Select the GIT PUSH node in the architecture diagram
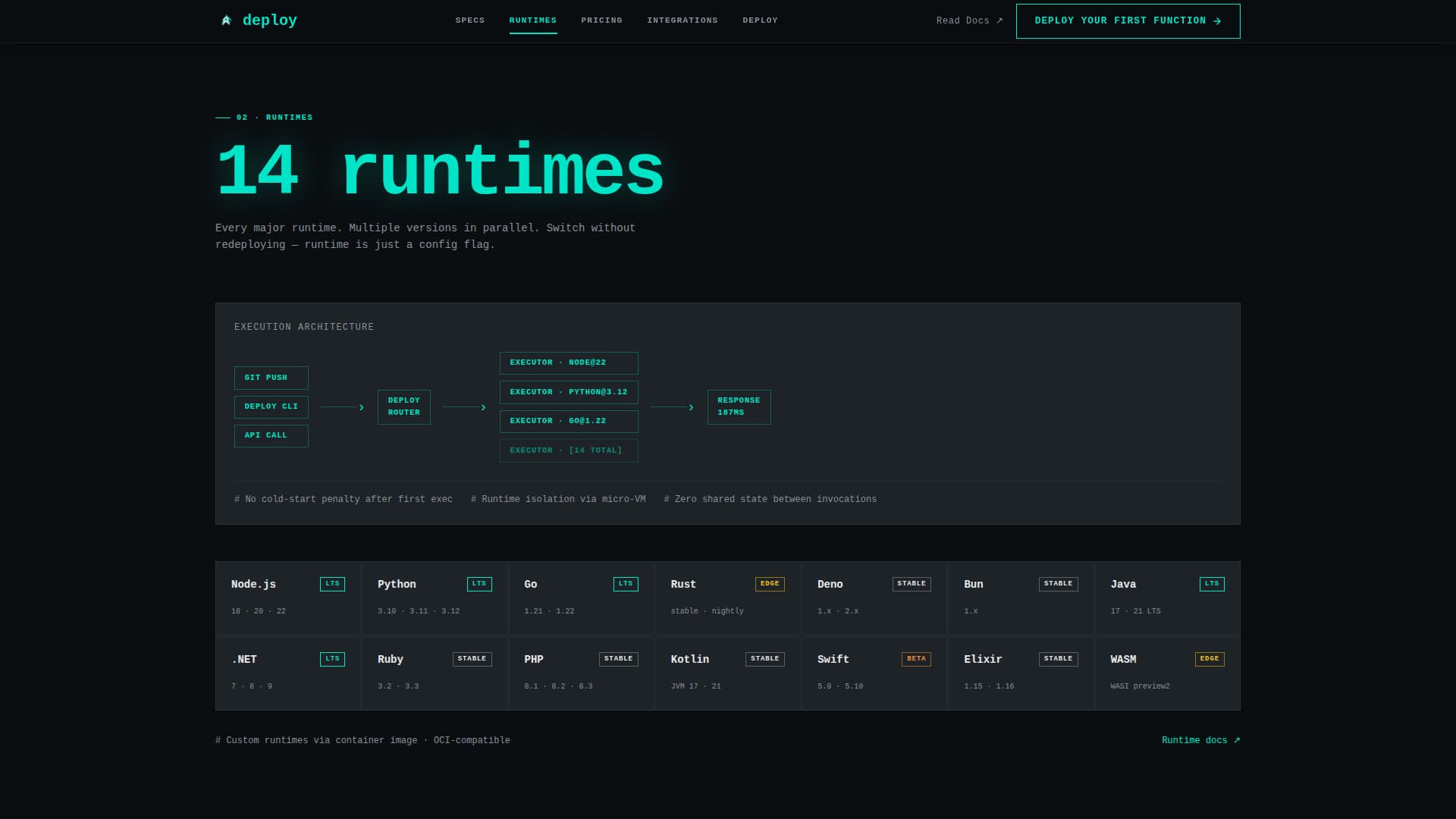The width and height of the screenshot is (1456, 819). point(271,378)
